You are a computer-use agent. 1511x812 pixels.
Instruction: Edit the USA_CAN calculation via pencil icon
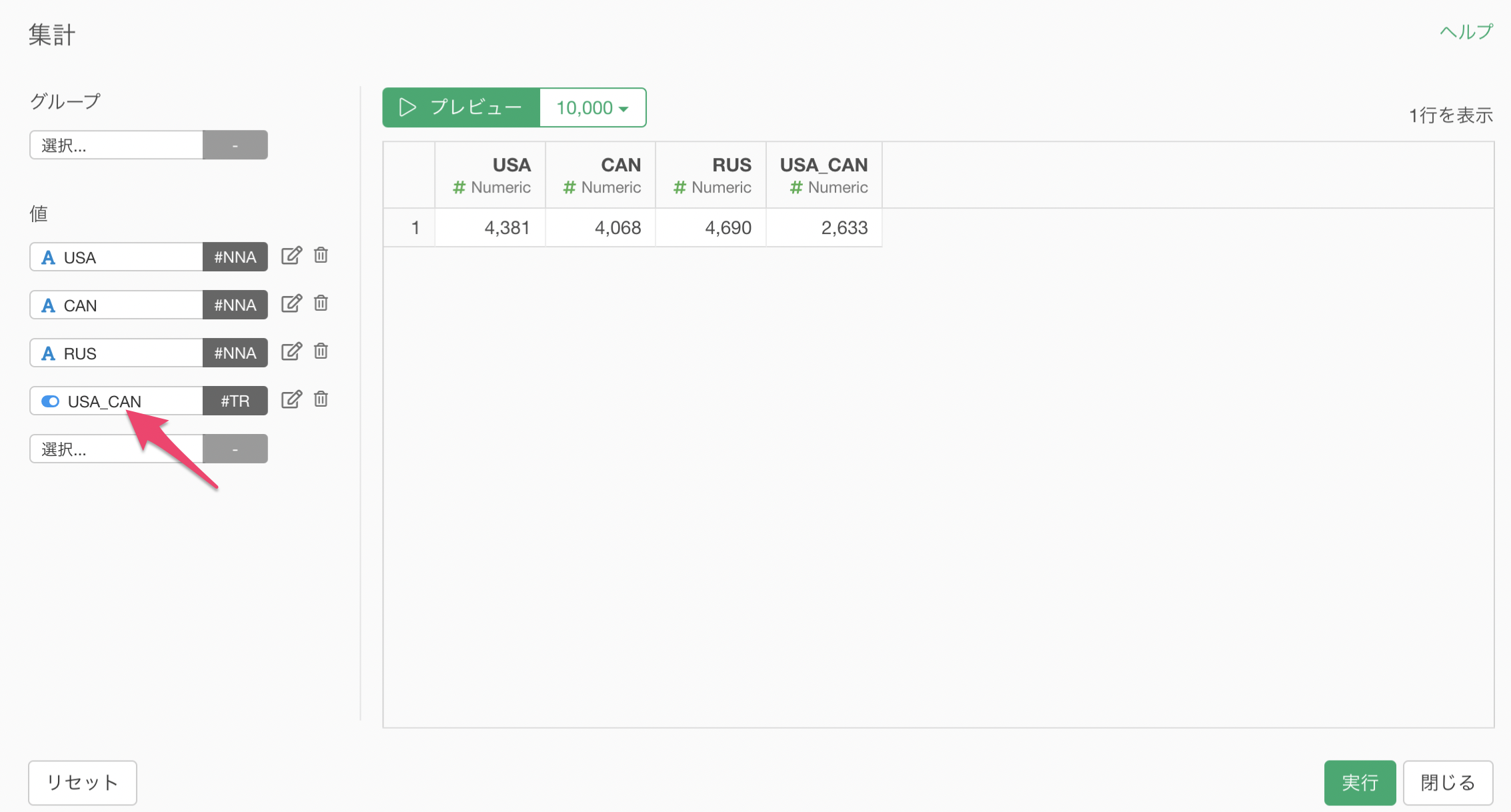pos(291,400)
